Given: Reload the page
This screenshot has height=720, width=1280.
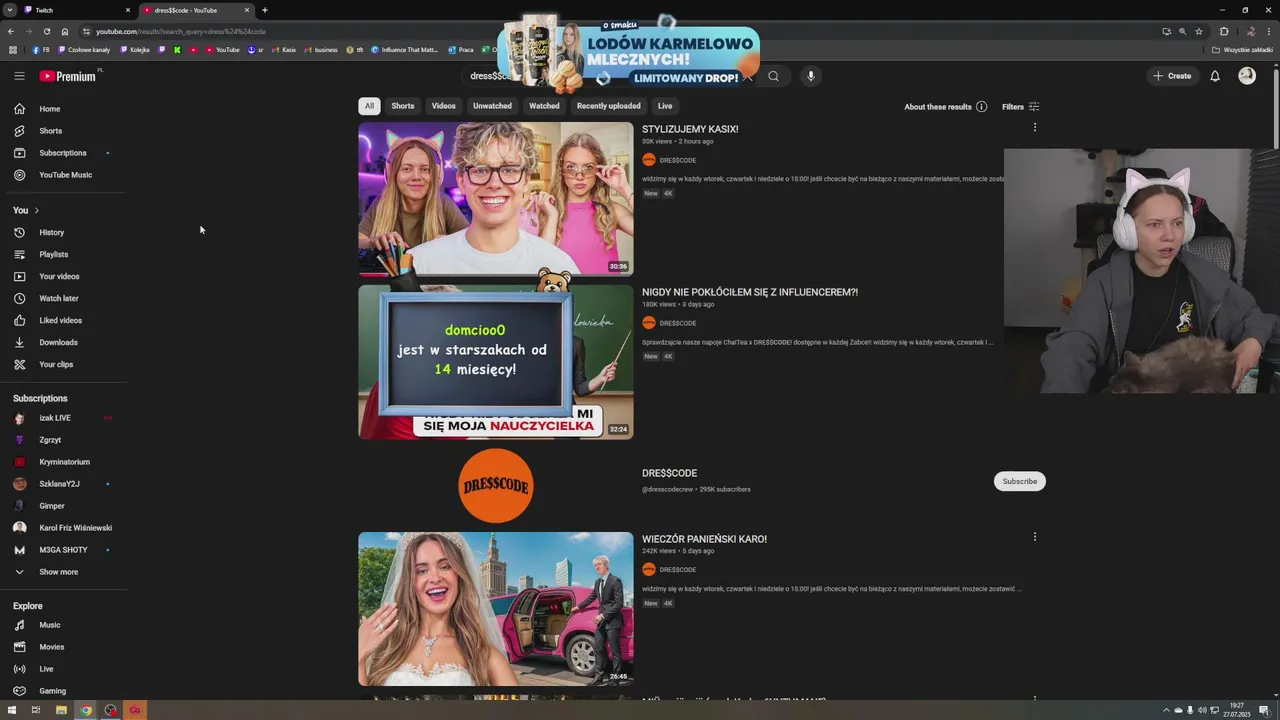Looking at the screenshot, I should [x=46, y=31].
